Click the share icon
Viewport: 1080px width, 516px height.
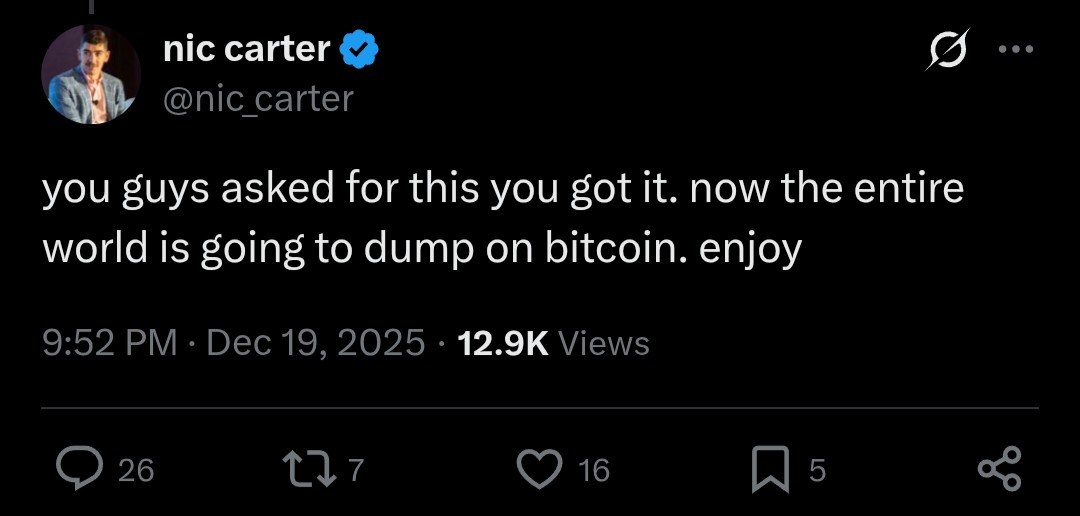pyautogui.click(x=998, y=469)
